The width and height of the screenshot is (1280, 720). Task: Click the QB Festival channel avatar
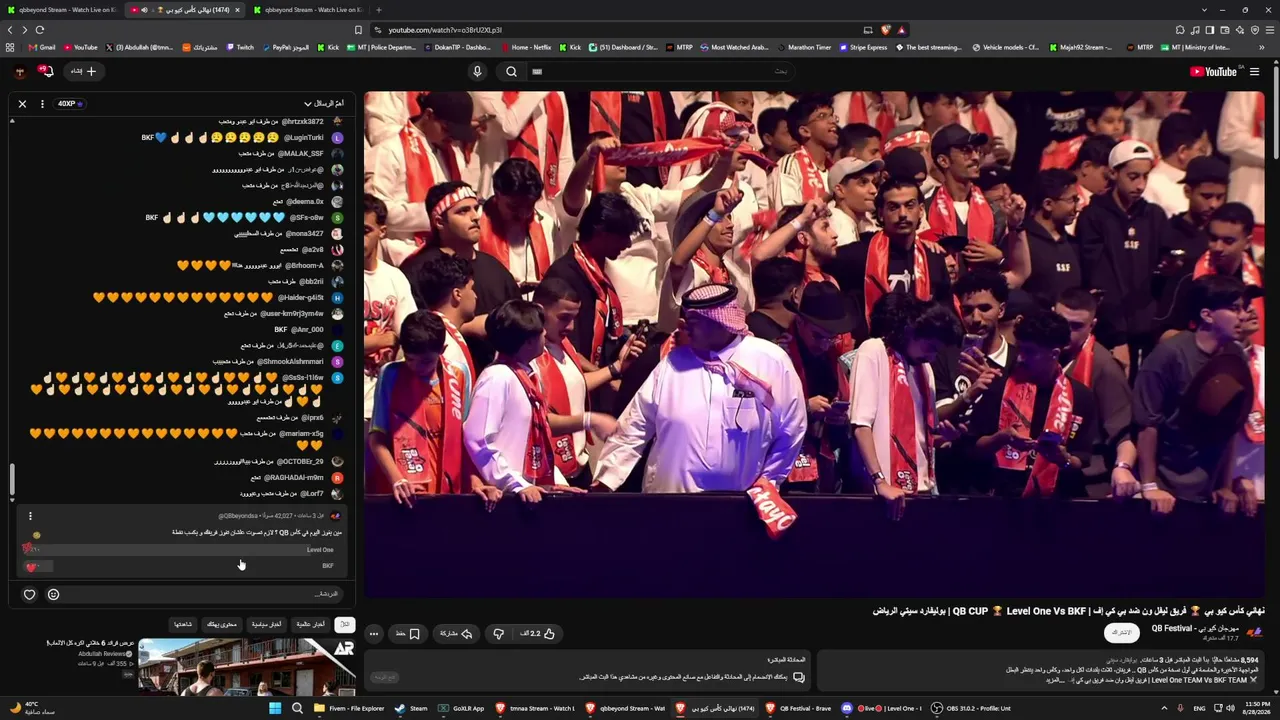click(x=1255, y=632)
